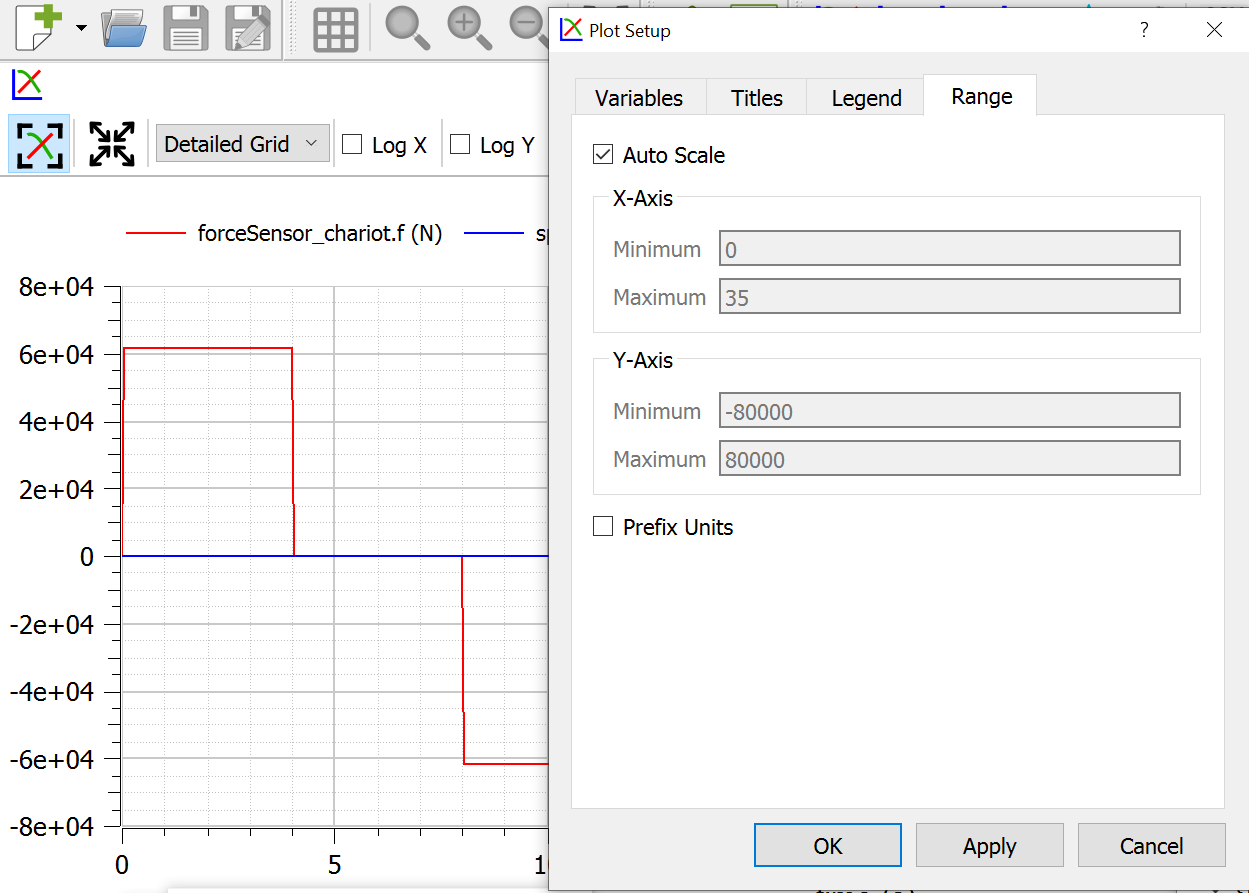The height and width of the screenshot is (893, 1249).
Task: Enable the Prefix Units checkbox
Action: pyautogui.click(x=603, y=527)
